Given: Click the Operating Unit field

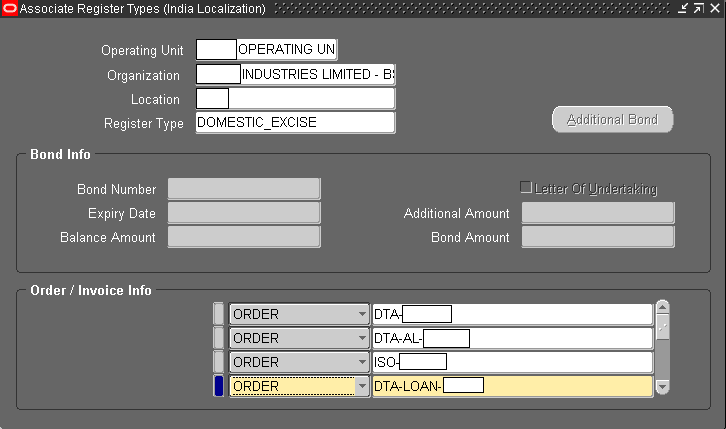Looking at the screenshot, I should 267,50.
